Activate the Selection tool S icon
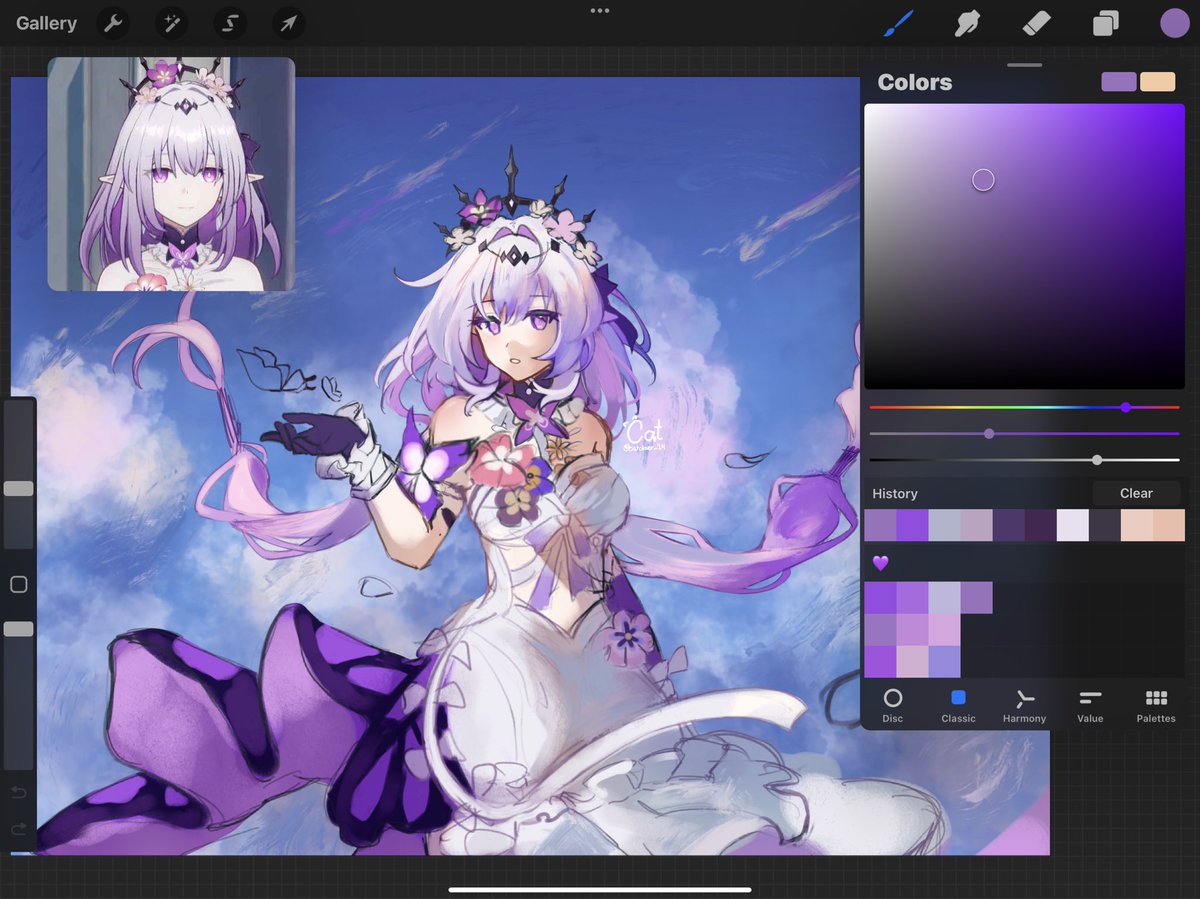Viewport: 1200px width, 899px height. [x=229, y=23]
